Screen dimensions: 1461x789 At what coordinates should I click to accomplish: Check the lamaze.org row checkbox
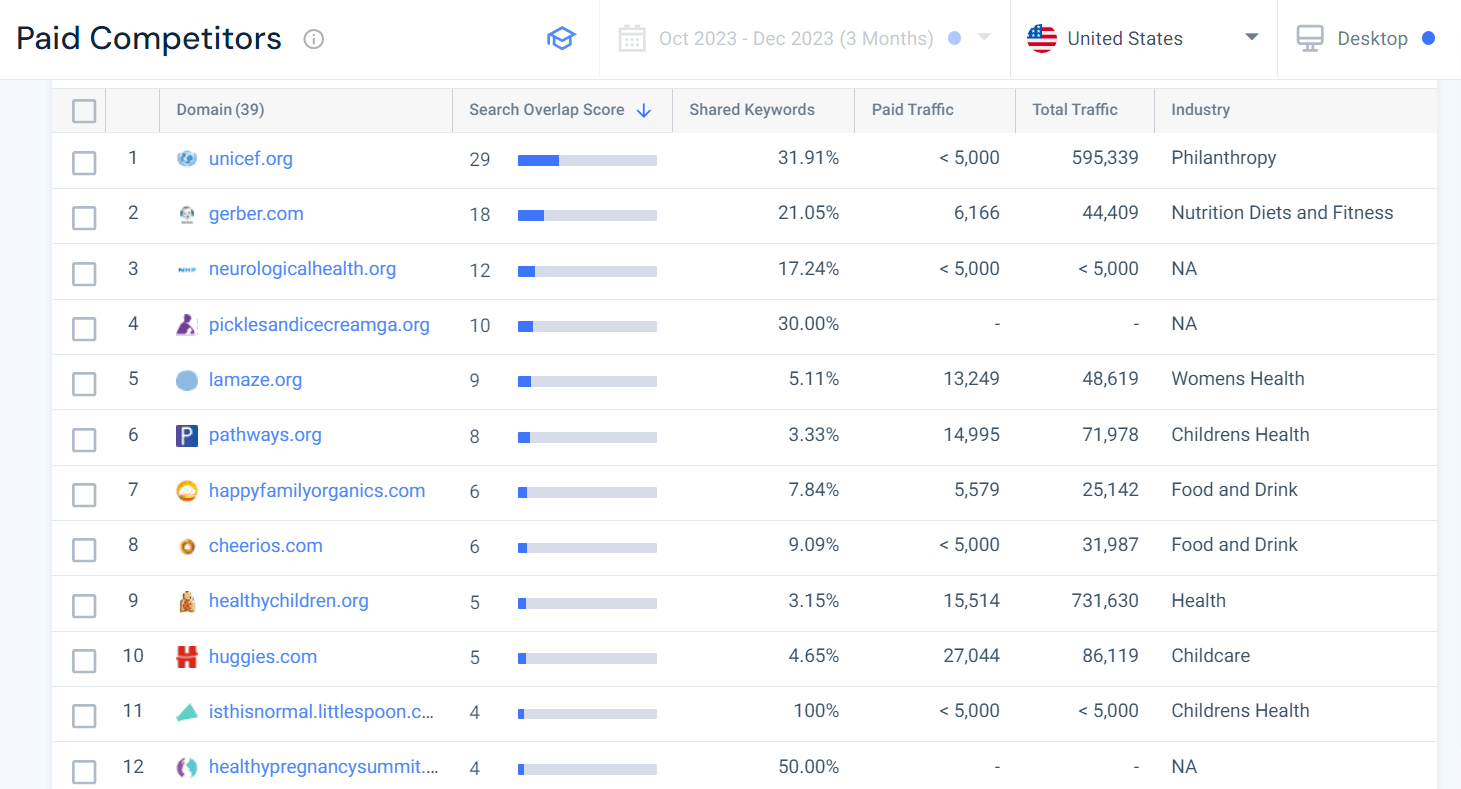[84, 384]
